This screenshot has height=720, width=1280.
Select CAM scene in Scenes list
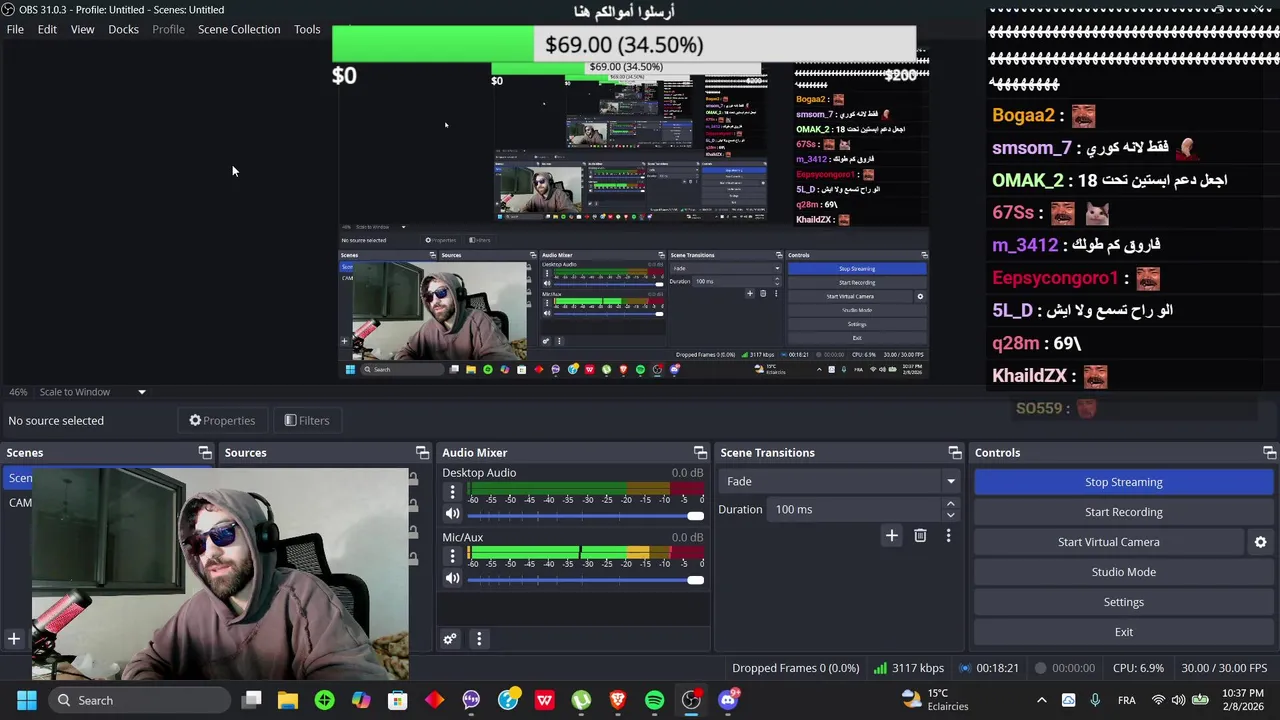click(20, 502)
